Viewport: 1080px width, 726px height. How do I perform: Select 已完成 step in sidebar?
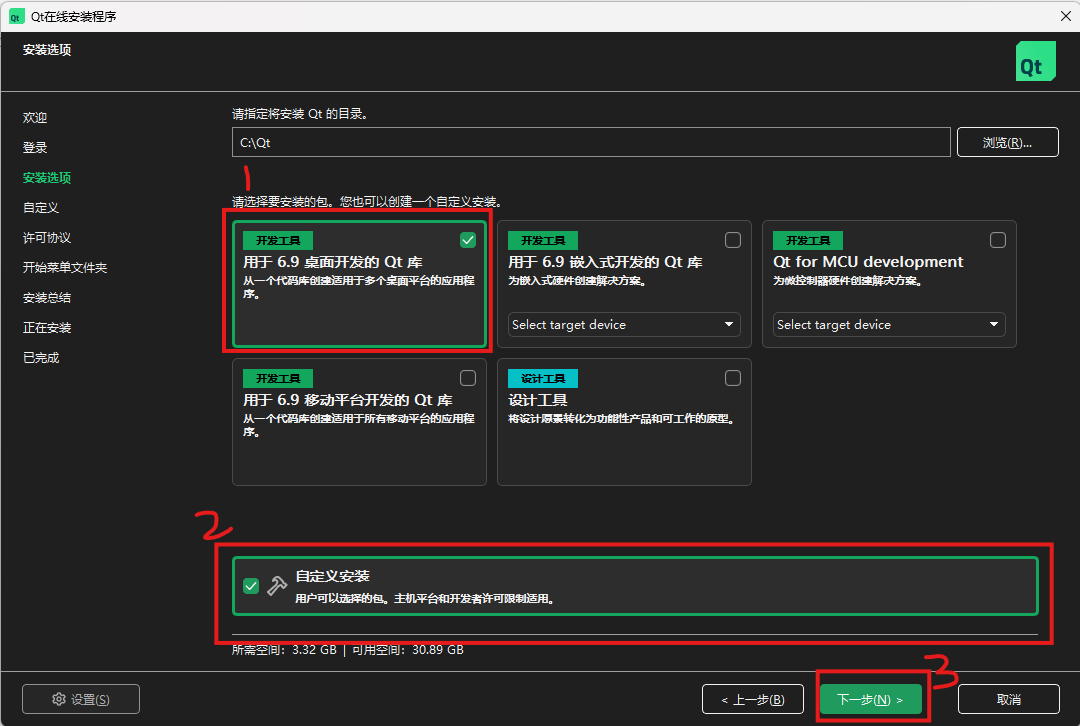click(41, 357)
